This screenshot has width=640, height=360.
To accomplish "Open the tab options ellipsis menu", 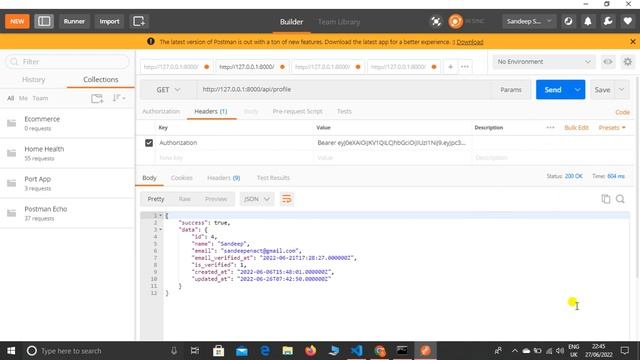I will click(465, 67).
